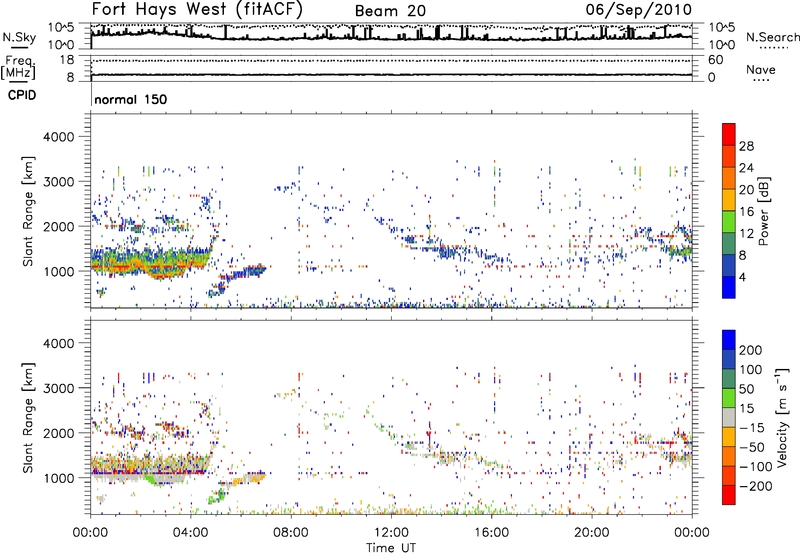Click the 4 label on Power scale
This screenshot has width=800, height=554.
(743, 278)
